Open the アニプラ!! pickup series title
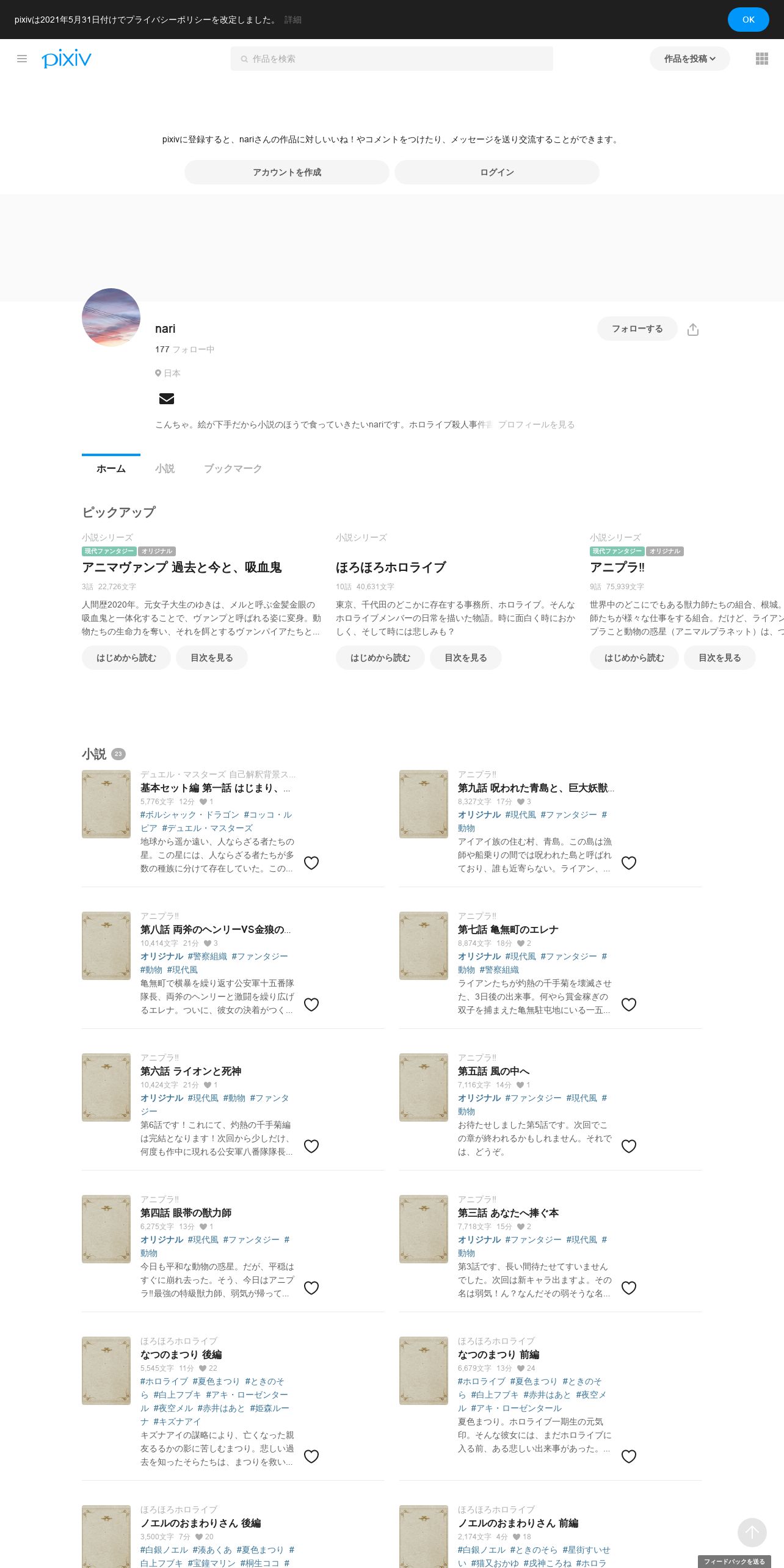Screen dimensions: 784x1568 coord(617,567)
